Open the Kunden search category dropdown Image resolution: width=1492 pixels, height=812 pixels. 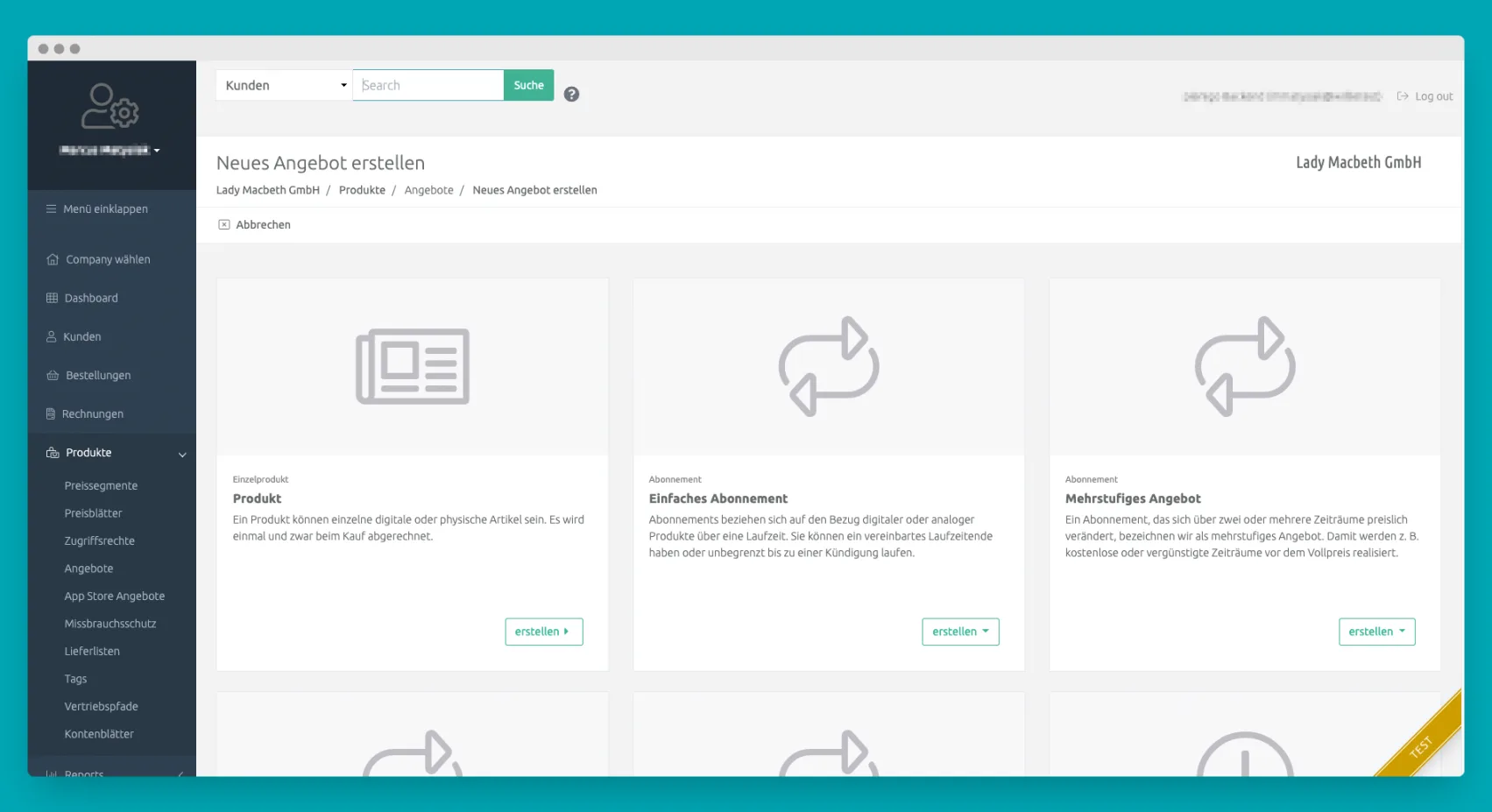click(x=285, y=85)
